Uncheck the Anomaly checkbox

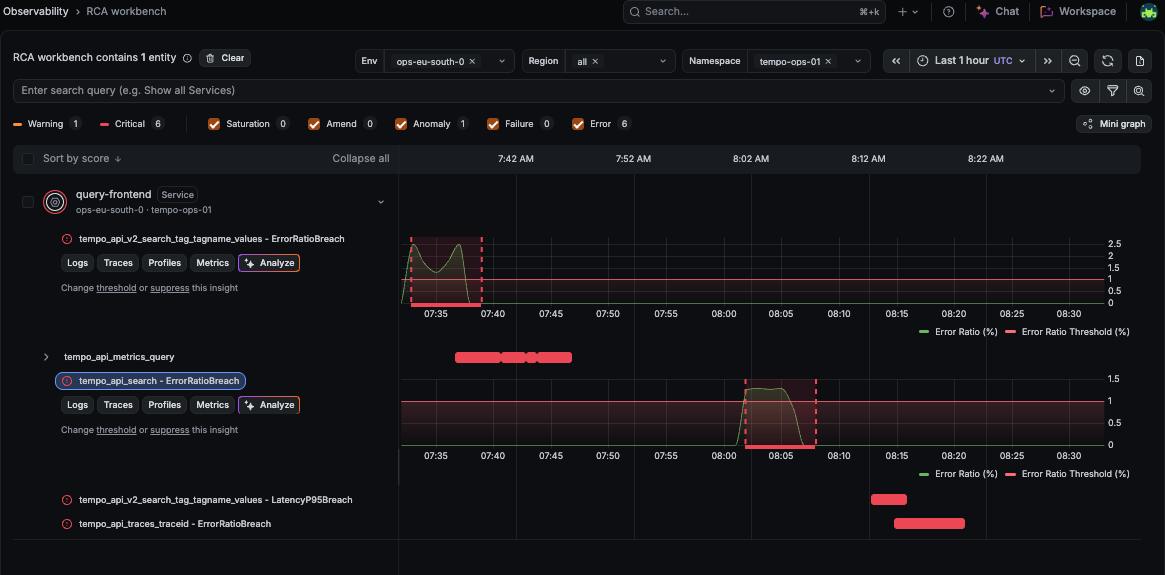400,124
